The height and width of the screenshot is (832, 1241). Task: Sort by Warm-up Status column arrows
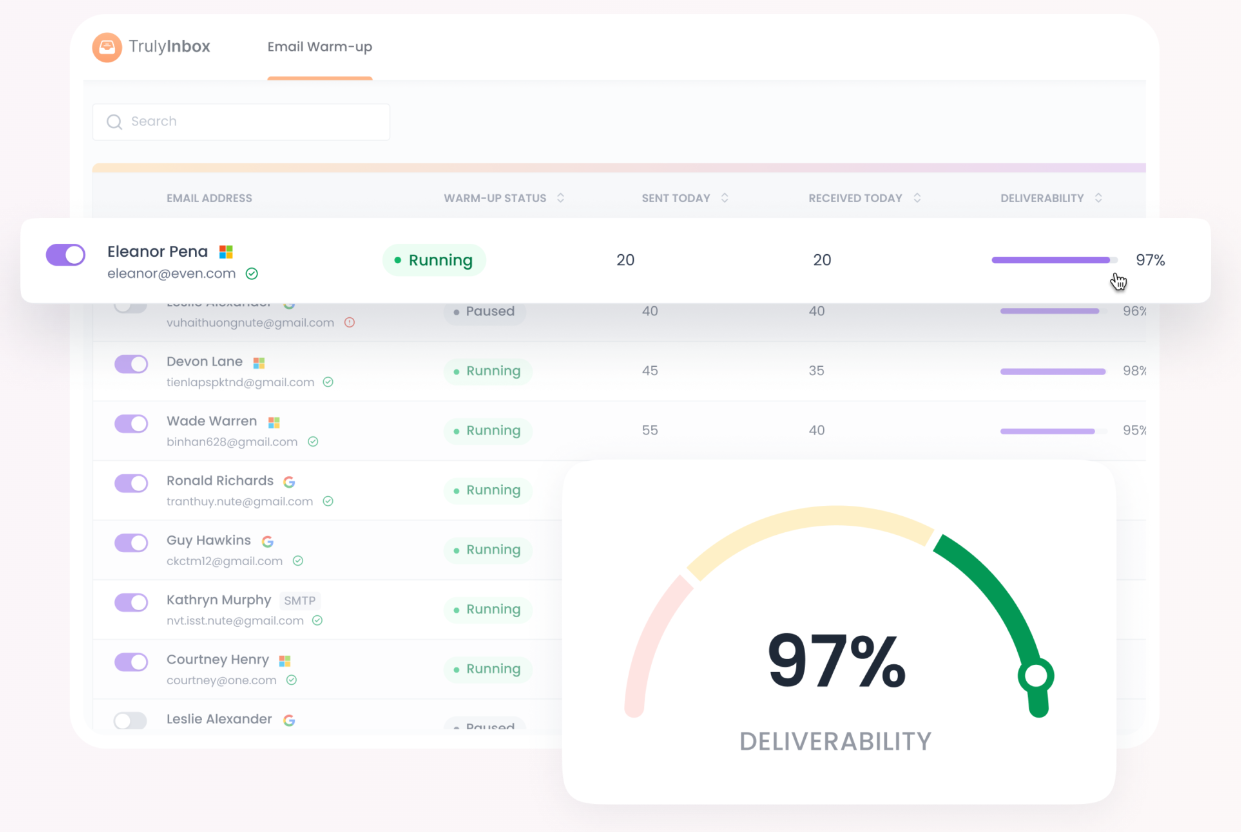click(x=561, y=198)
